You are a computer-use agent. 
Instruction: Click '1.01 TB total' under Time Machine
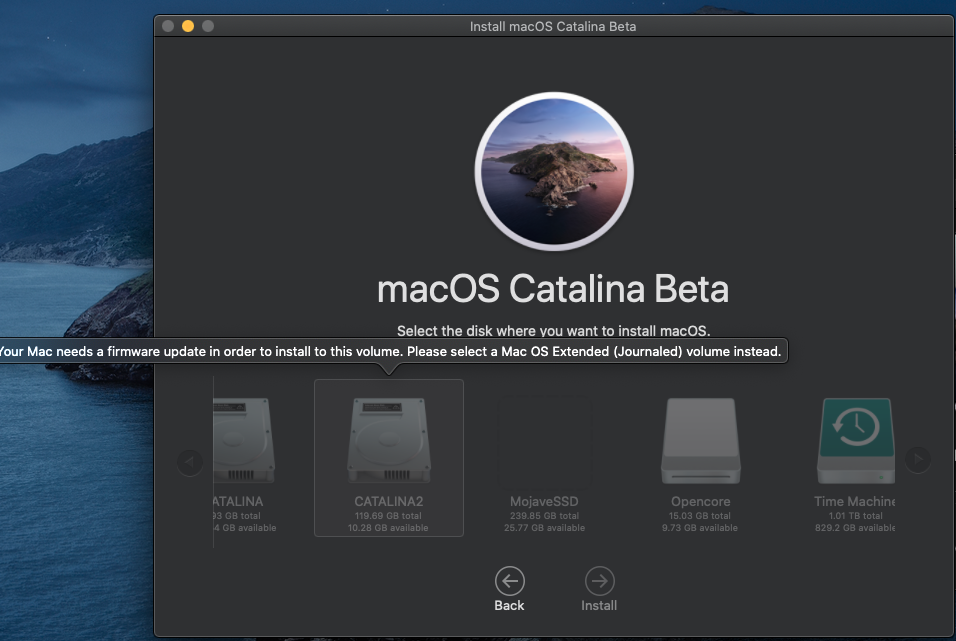point(855,516)
